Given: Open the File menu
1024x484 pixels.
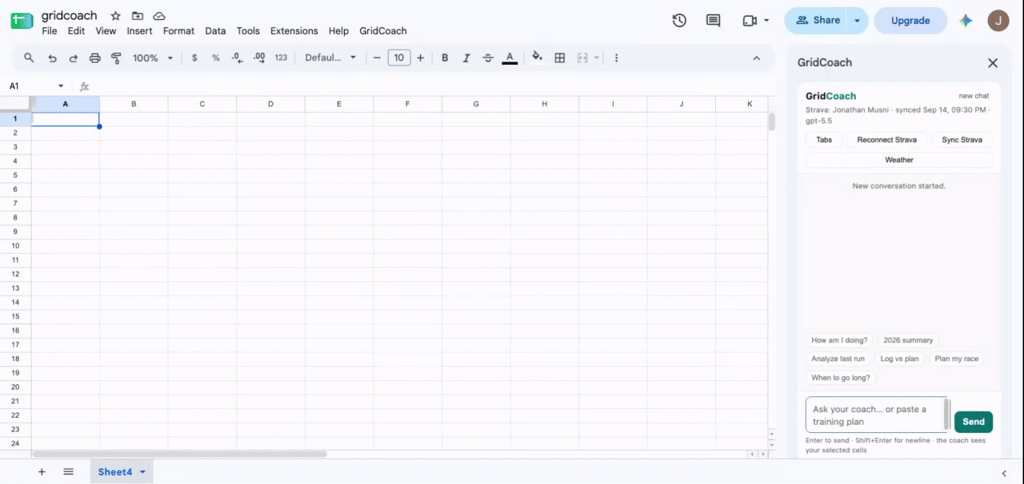Looking at the screenshot, I should tap(49, 31).
